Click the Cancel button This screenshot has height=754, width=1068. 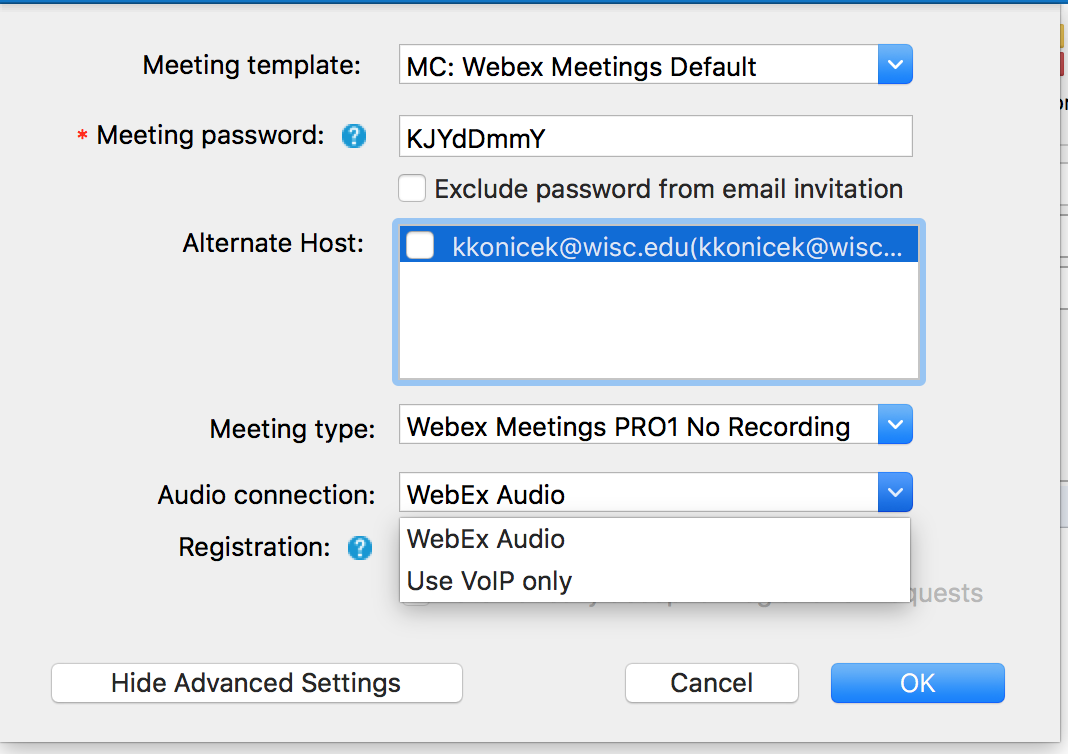point(712,682)
